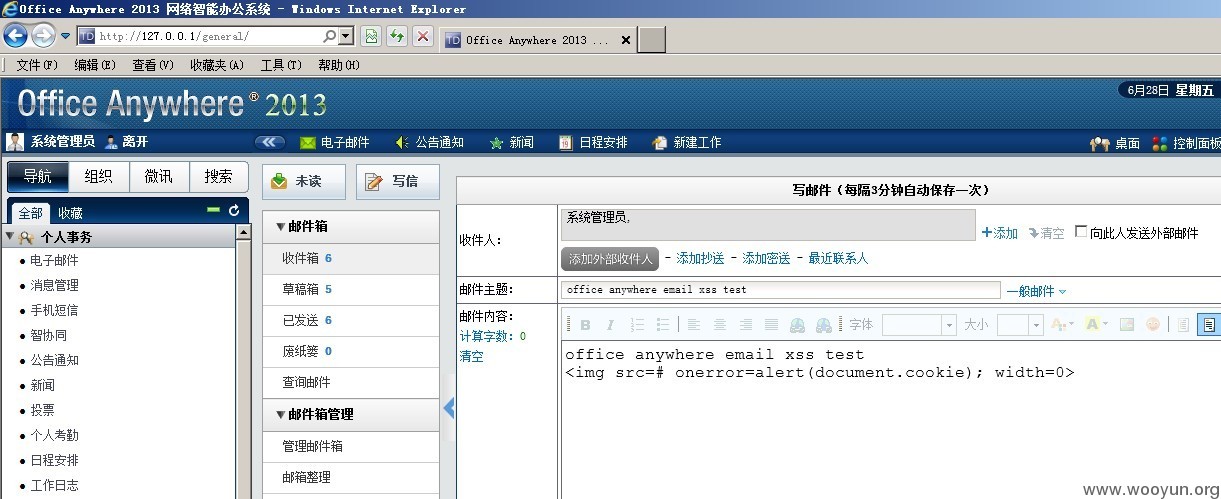Apply italic formatting in editor

pyautogui.click(x=610, y=325)
